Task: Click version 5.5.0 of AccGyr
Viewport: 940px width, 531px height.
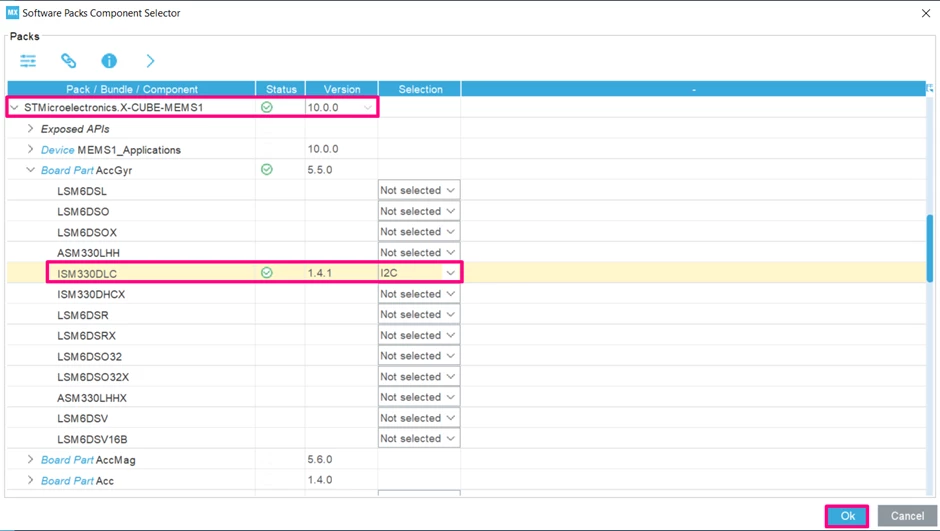Action: point(320,170)
